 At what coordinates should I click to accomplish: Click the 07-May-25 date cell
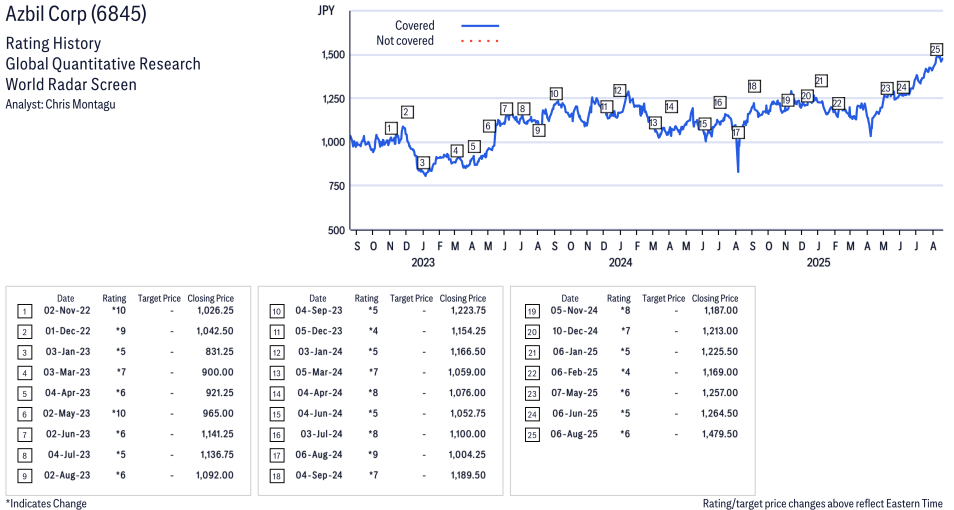click(574, 393)
